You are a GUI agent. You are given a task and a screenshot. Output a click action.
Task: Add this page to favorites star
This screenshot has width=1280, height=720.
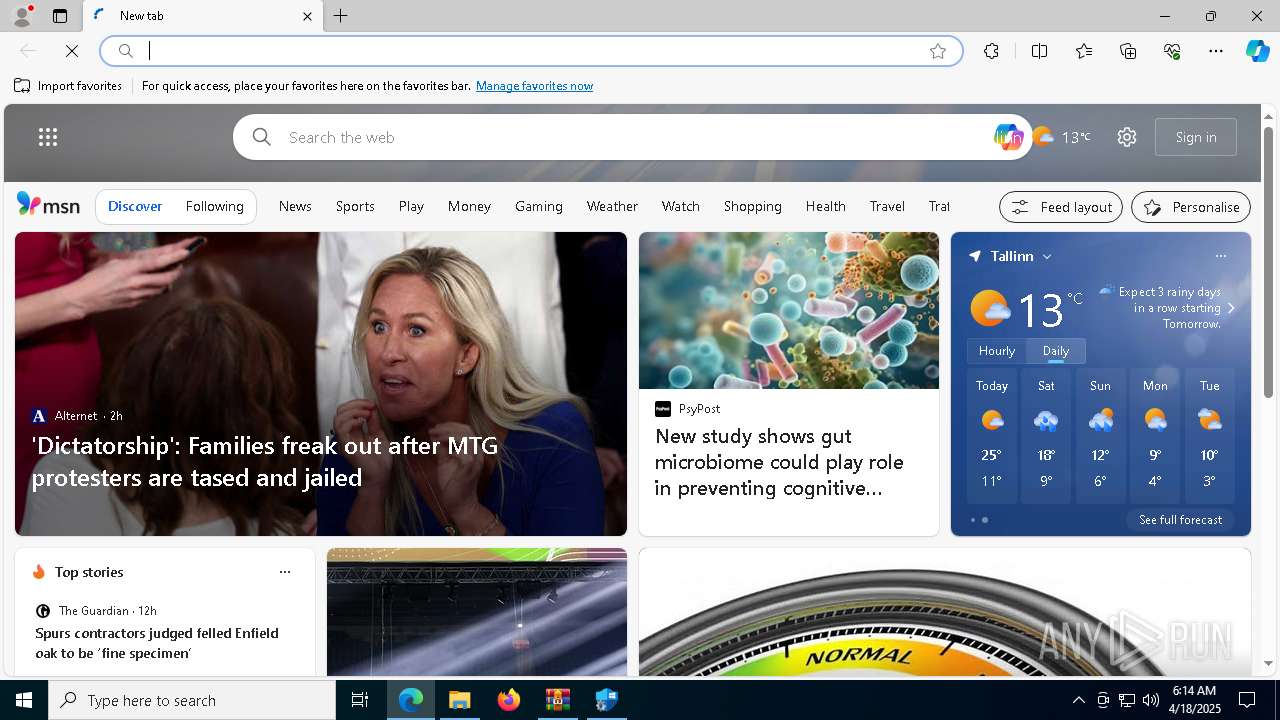point(938,51)
